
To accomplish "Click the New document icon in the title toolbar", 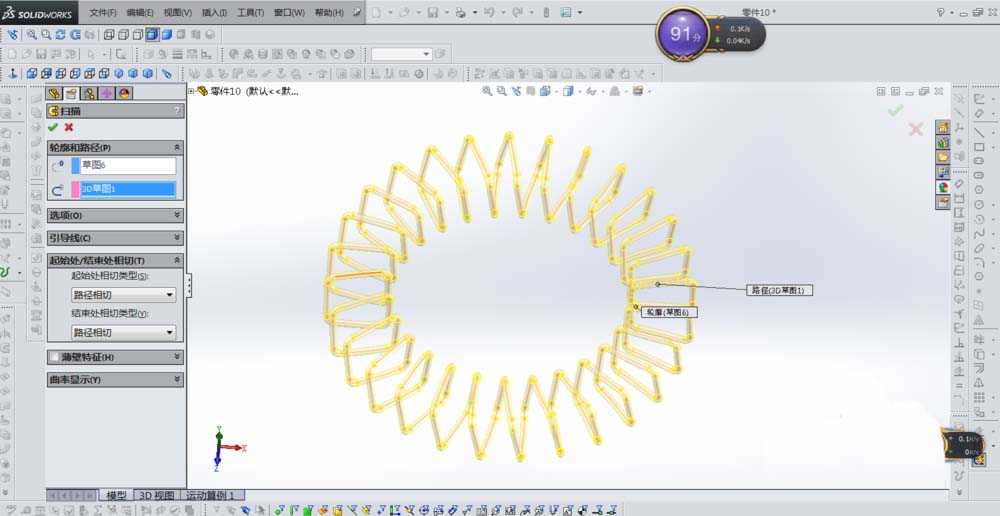I will 376,12.
